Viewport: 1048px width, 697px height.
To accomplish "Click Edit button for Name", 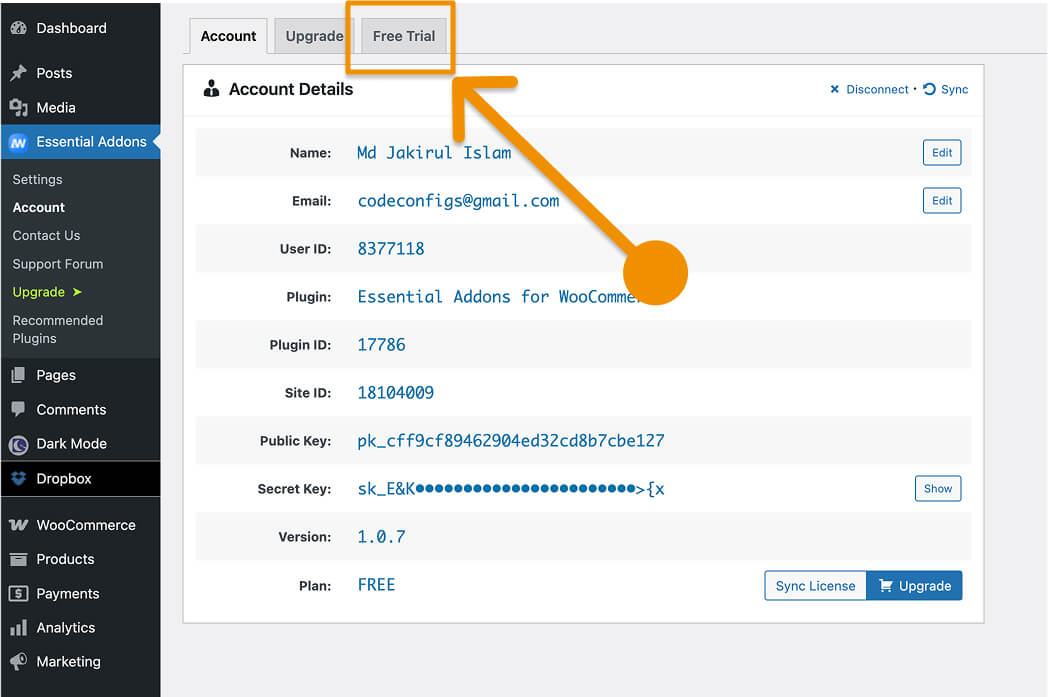I will pyautogui.click(x=942, y=152).
